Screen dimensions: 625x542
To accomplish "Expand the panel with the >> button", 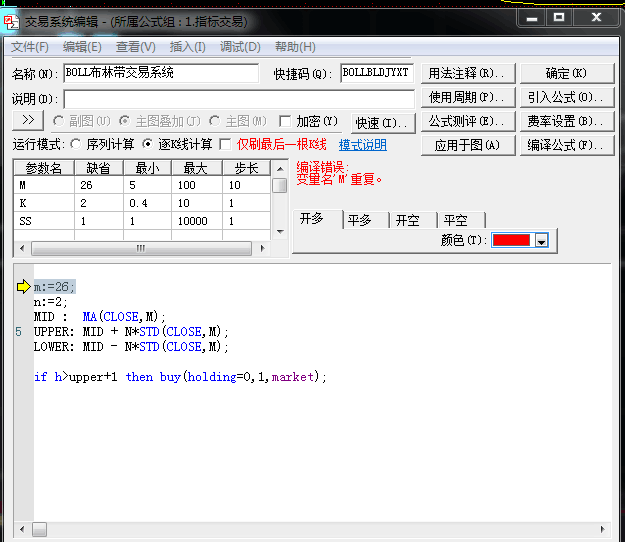I will (28, 120).
